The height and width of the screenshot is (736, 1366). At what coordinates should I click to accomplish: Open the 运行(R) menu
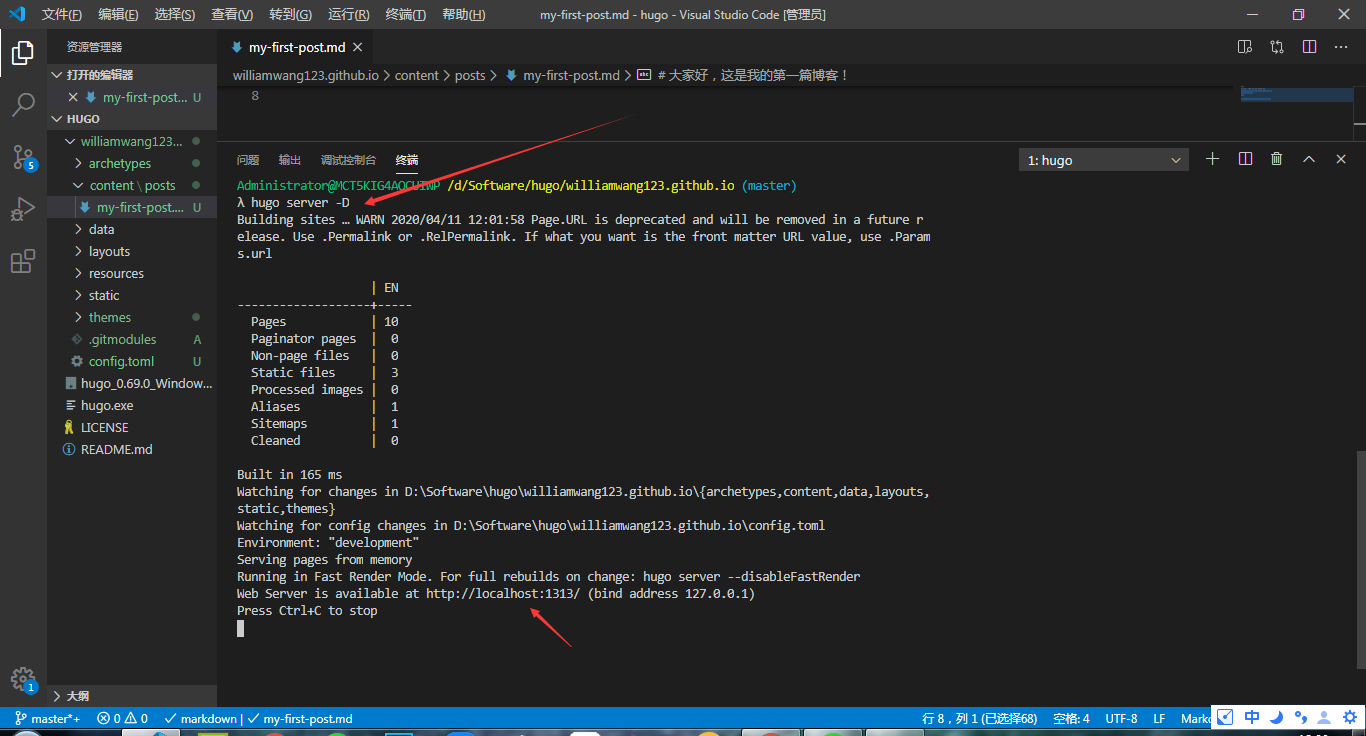point(348,14)
